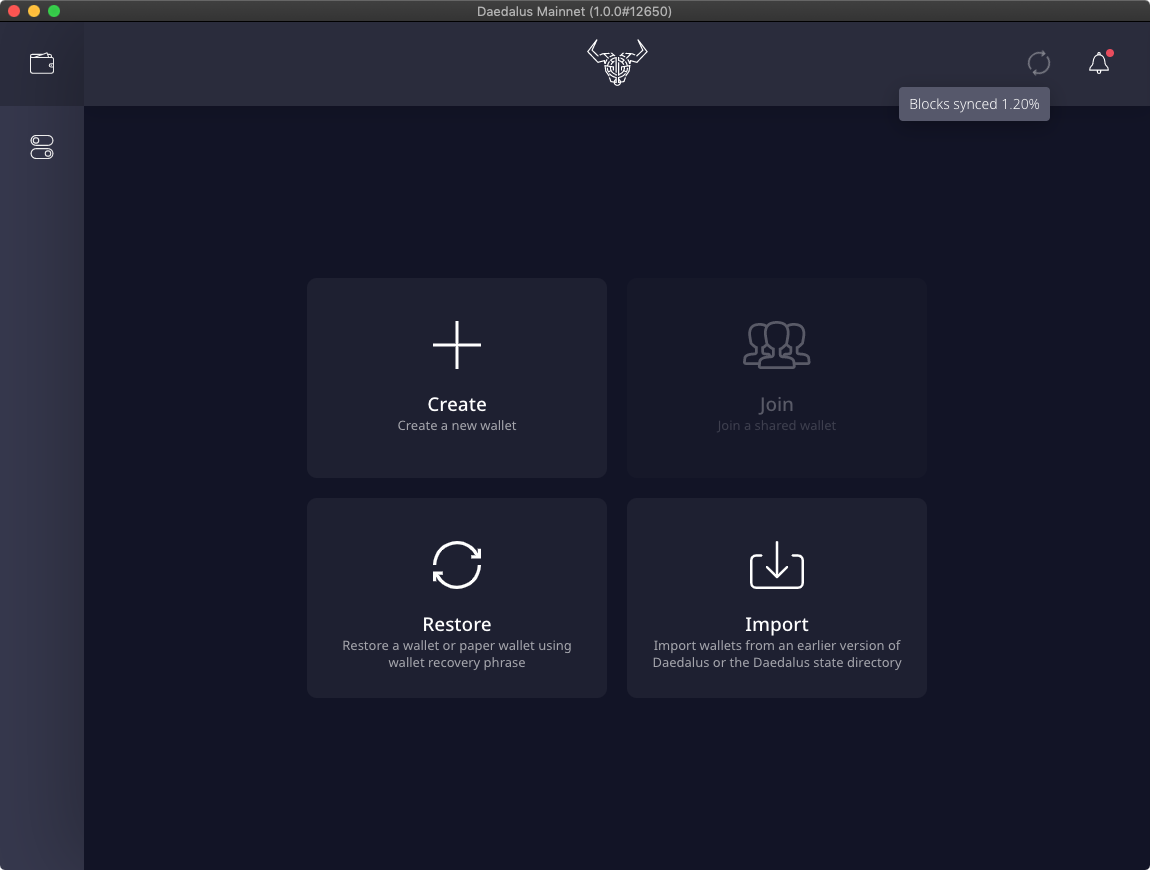Click the "Blocks synced 1.20%" tooltip
Image resolution: width=1150 pixels, height=870 pixels.
(x=974, y=104)
